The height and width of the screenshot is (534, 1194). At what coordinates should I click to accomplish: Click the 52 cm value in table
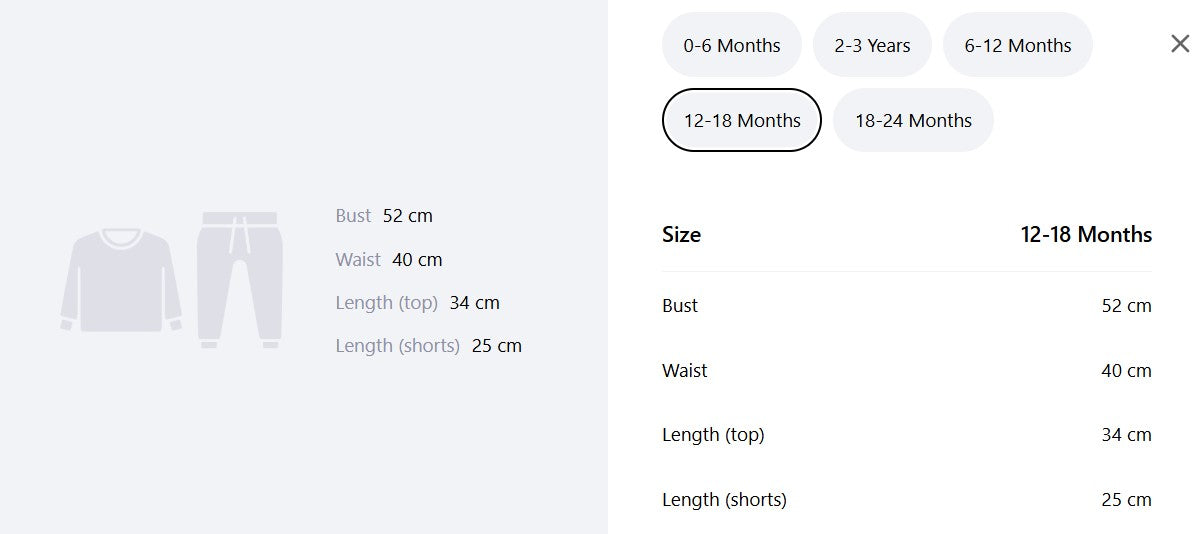point(1126,305)
